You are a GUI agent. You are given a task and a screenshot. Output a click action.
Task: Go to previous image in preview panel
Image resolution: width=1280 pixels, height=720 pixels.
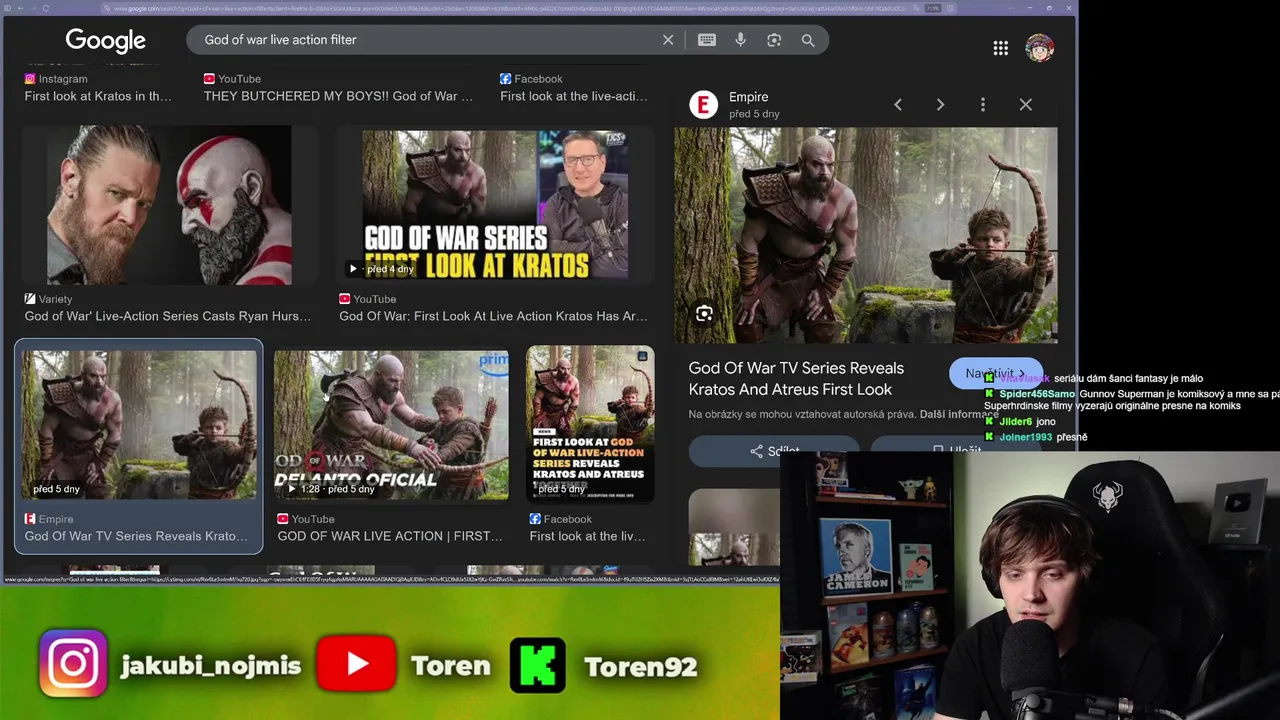coord(898,104)
